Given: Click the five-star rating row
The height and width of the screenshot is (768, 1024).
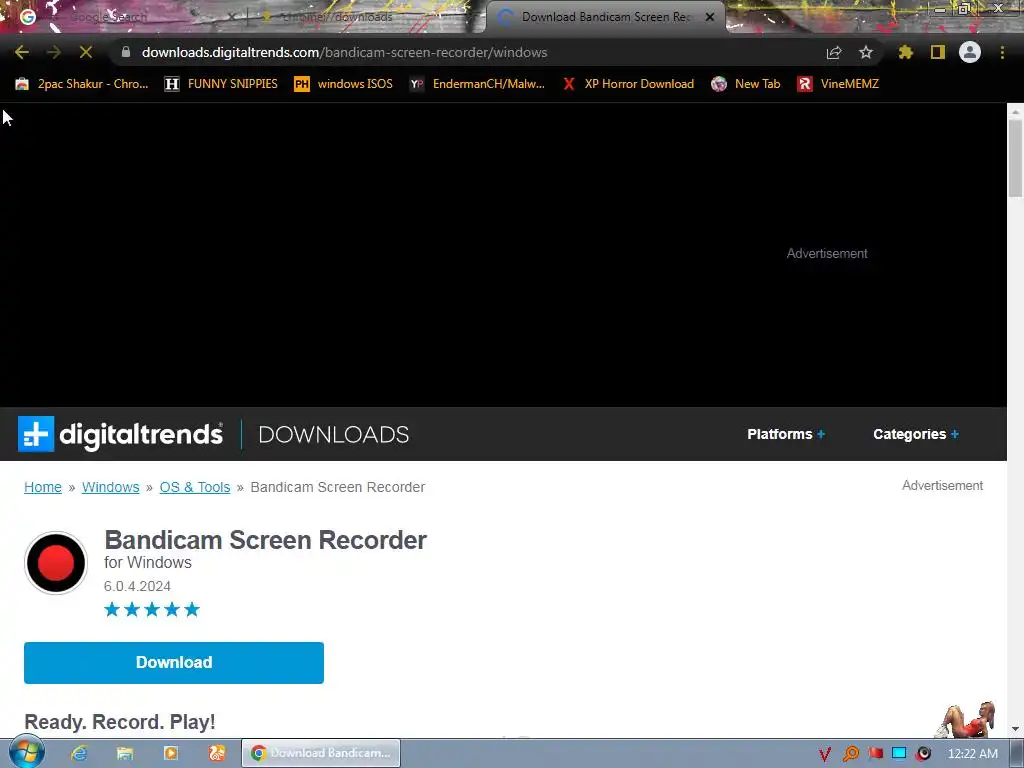Looking at the screenshot, I should 152,609.
